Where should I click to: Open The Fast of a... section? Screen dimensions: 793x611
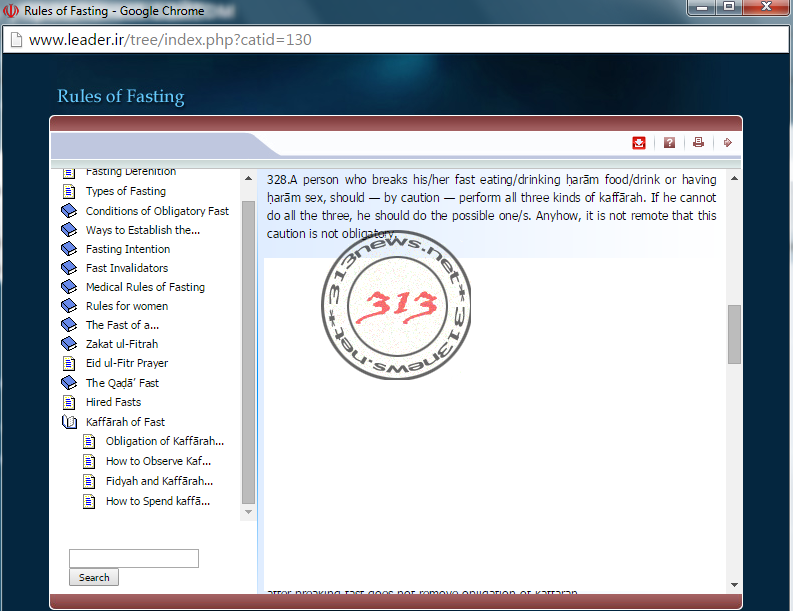point(122,325)
